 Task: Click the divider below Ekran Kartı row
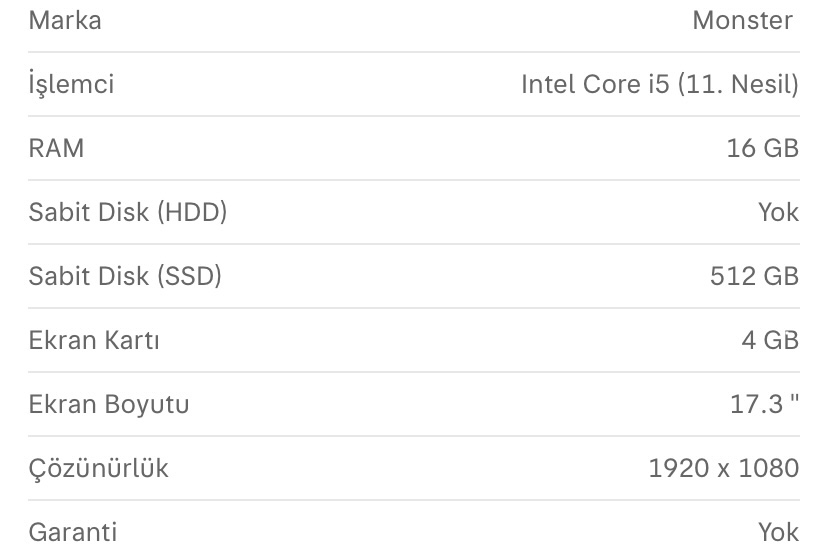click(x=414, y=372)
